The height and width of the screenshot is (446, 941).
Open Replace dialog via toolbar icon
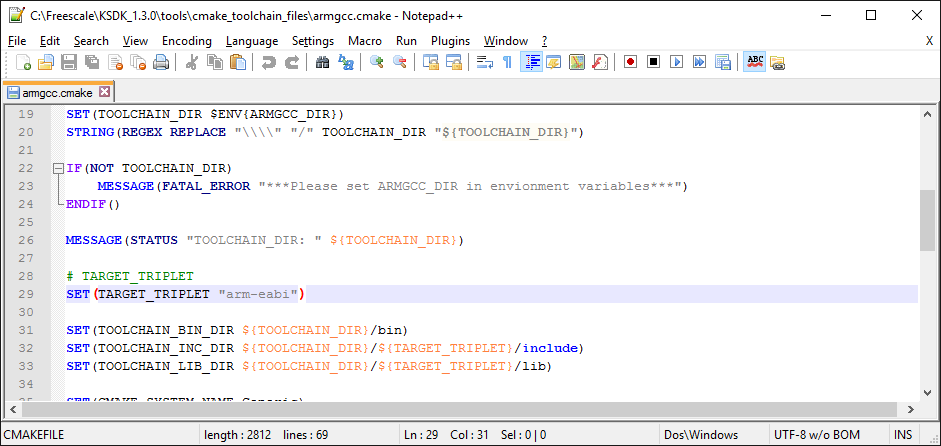point(346,62)
